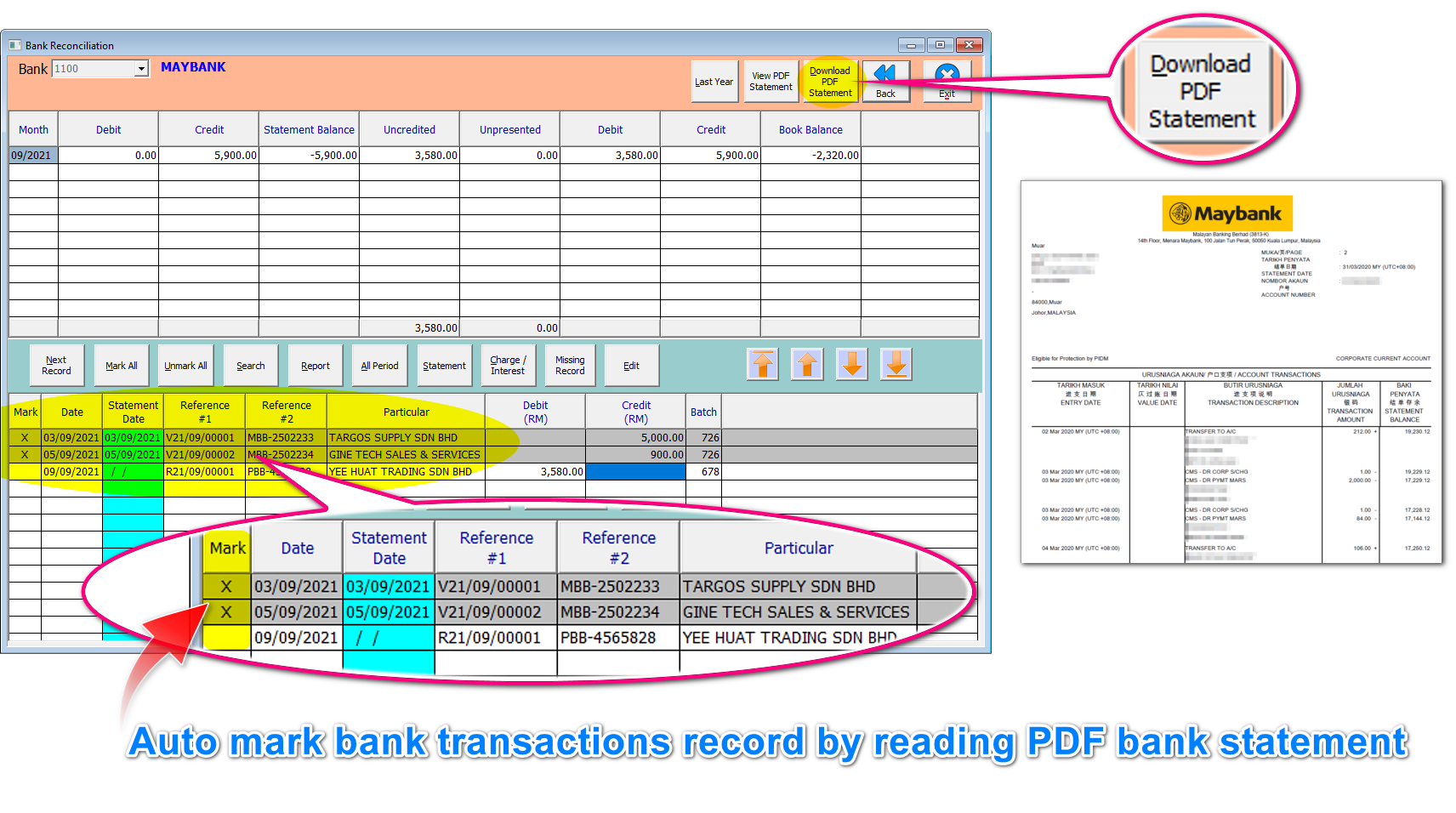This screenshot has width=1456, height=813.
Task: Click the single orange up arrow icon
Action: pyautogui.click(x=807, y=364)
